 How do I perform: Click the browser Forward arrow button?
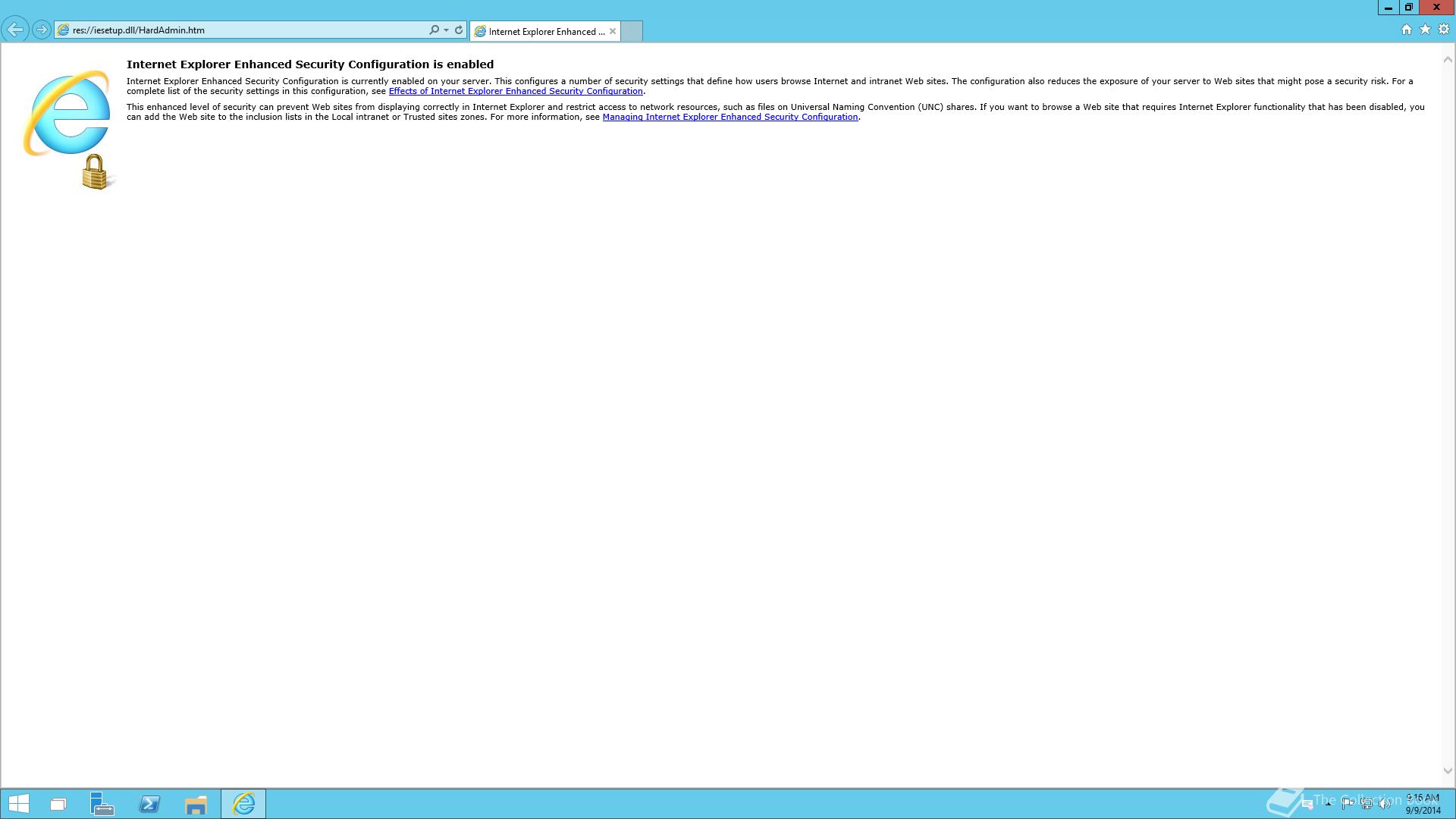point(42,30)
